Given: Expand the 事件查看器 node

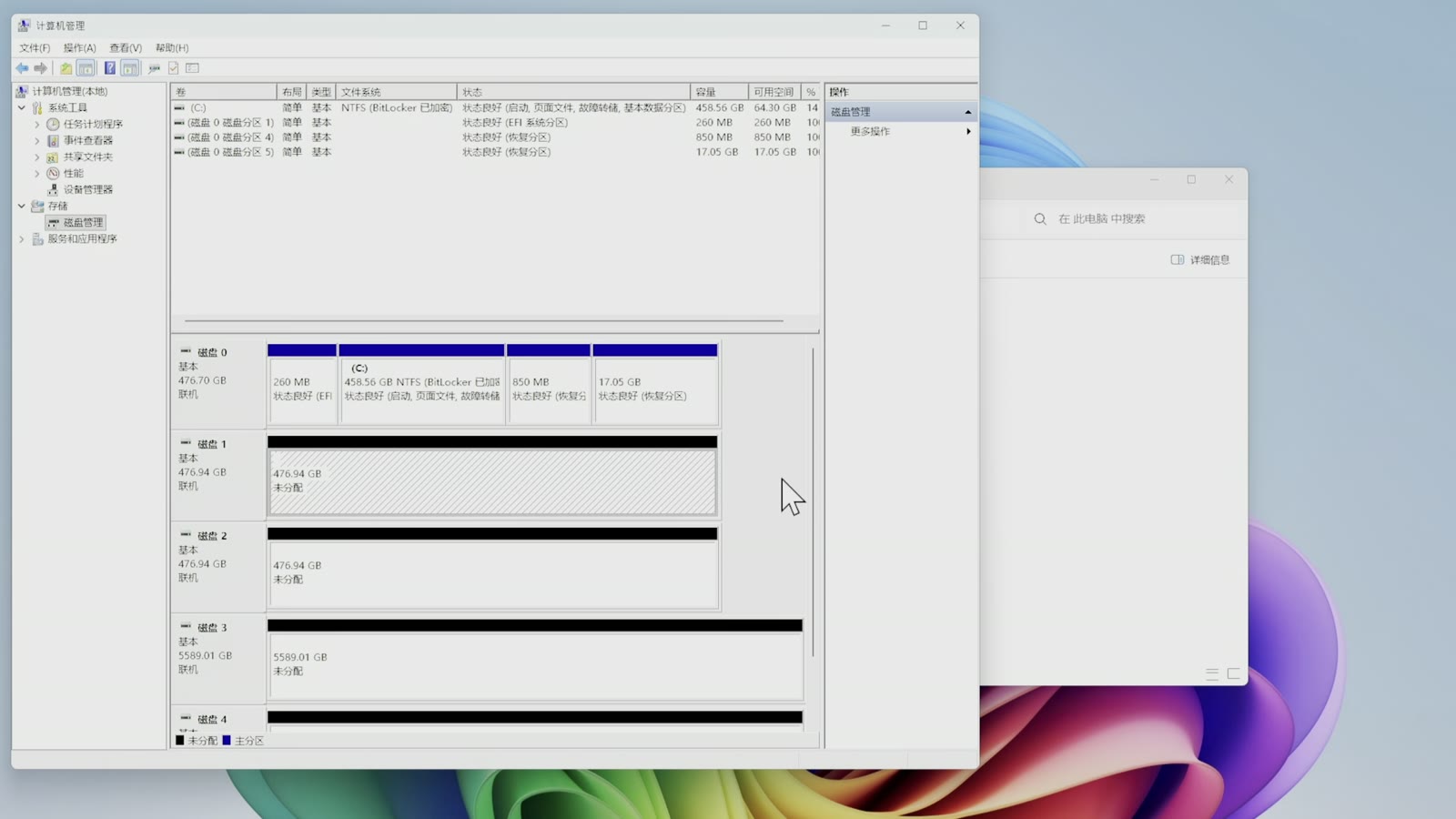Looking at the screenshot, I should click(37, 140).
